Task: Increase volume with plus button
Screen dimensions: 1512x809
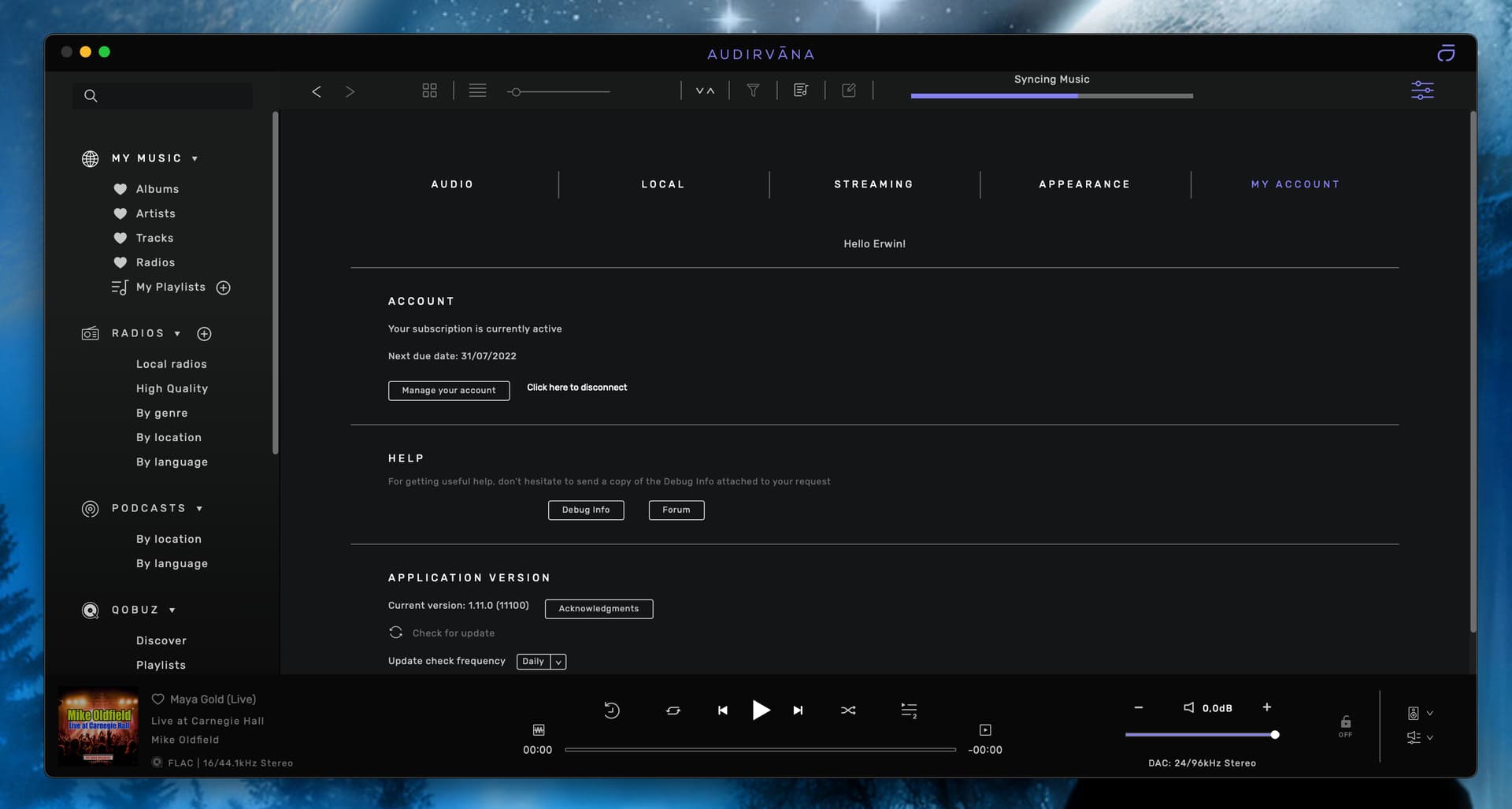Action: [1267, 707]
